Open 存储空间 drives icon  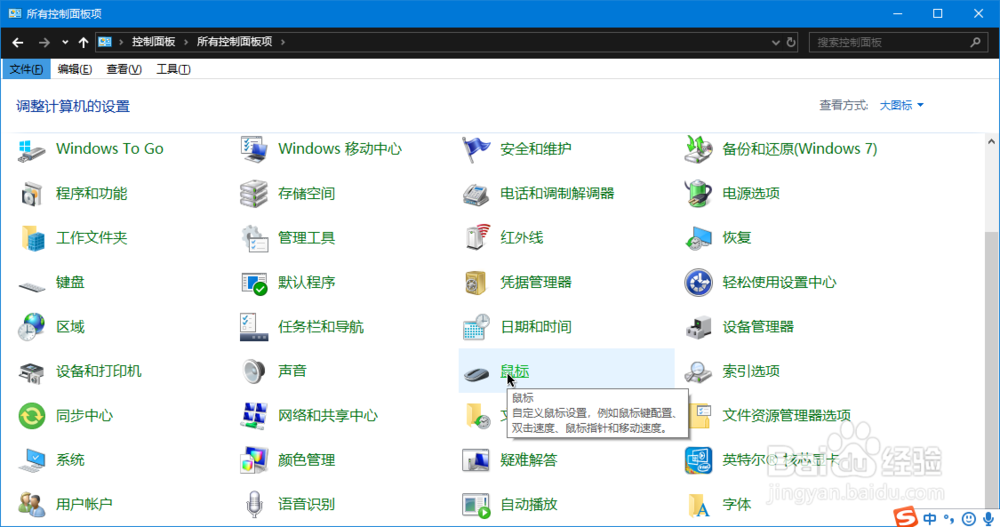[x=254, y=194]
